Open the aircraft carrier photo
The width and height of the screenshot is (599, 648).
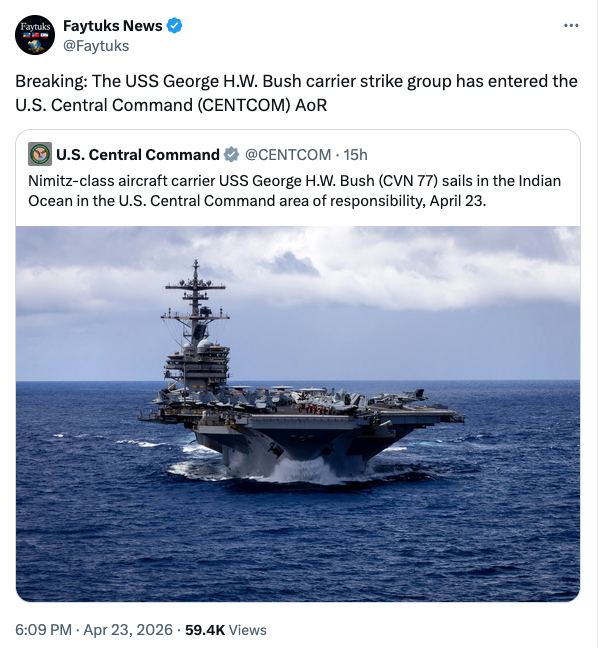point(298,414)
